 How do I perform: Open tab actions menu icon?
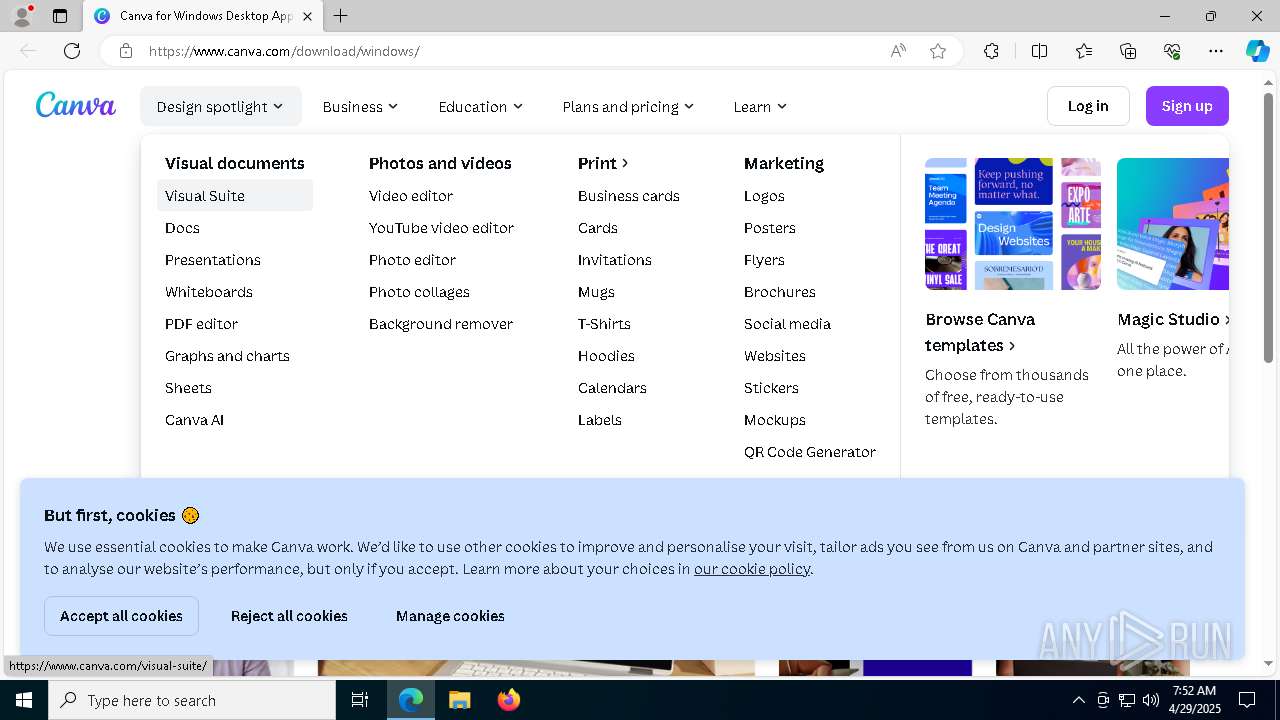tap(60, 16)
